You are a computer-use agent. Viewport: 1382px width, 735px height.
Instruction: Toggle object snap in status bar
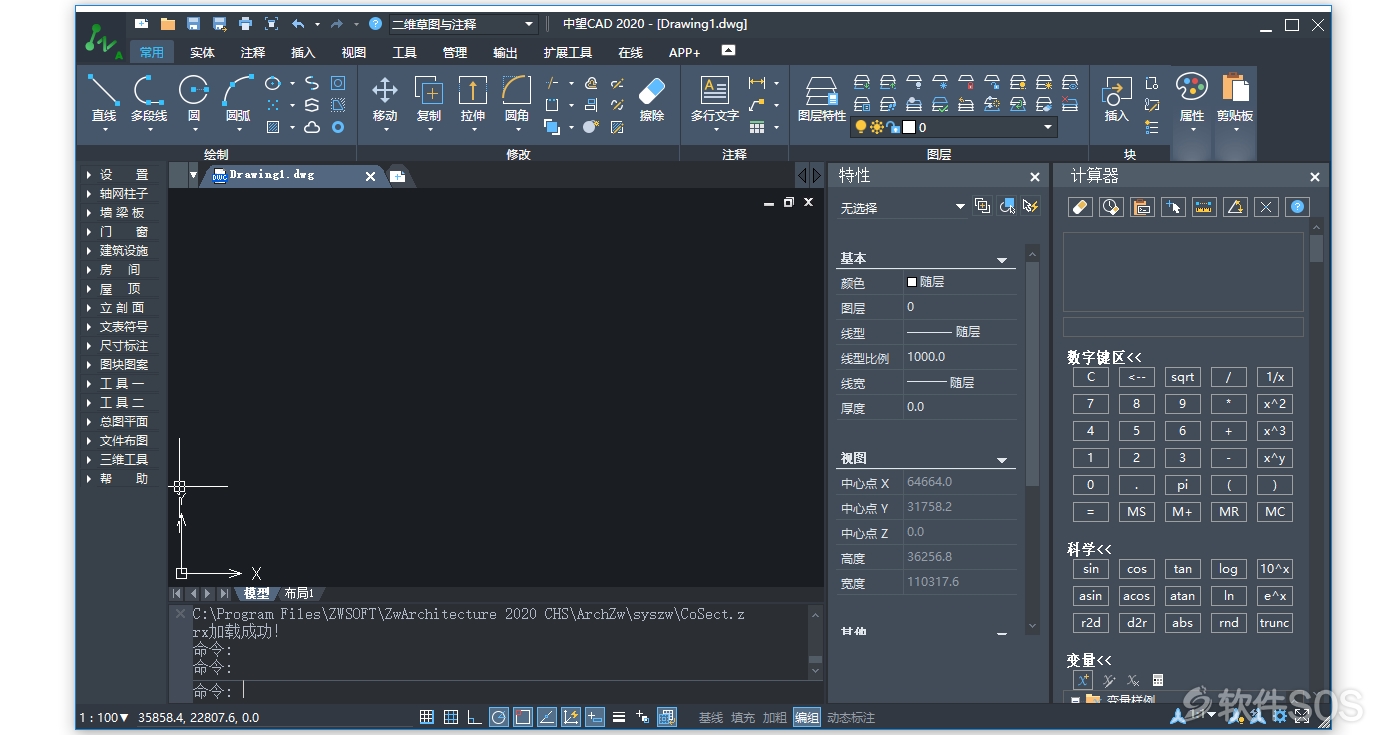coord(523,717)
